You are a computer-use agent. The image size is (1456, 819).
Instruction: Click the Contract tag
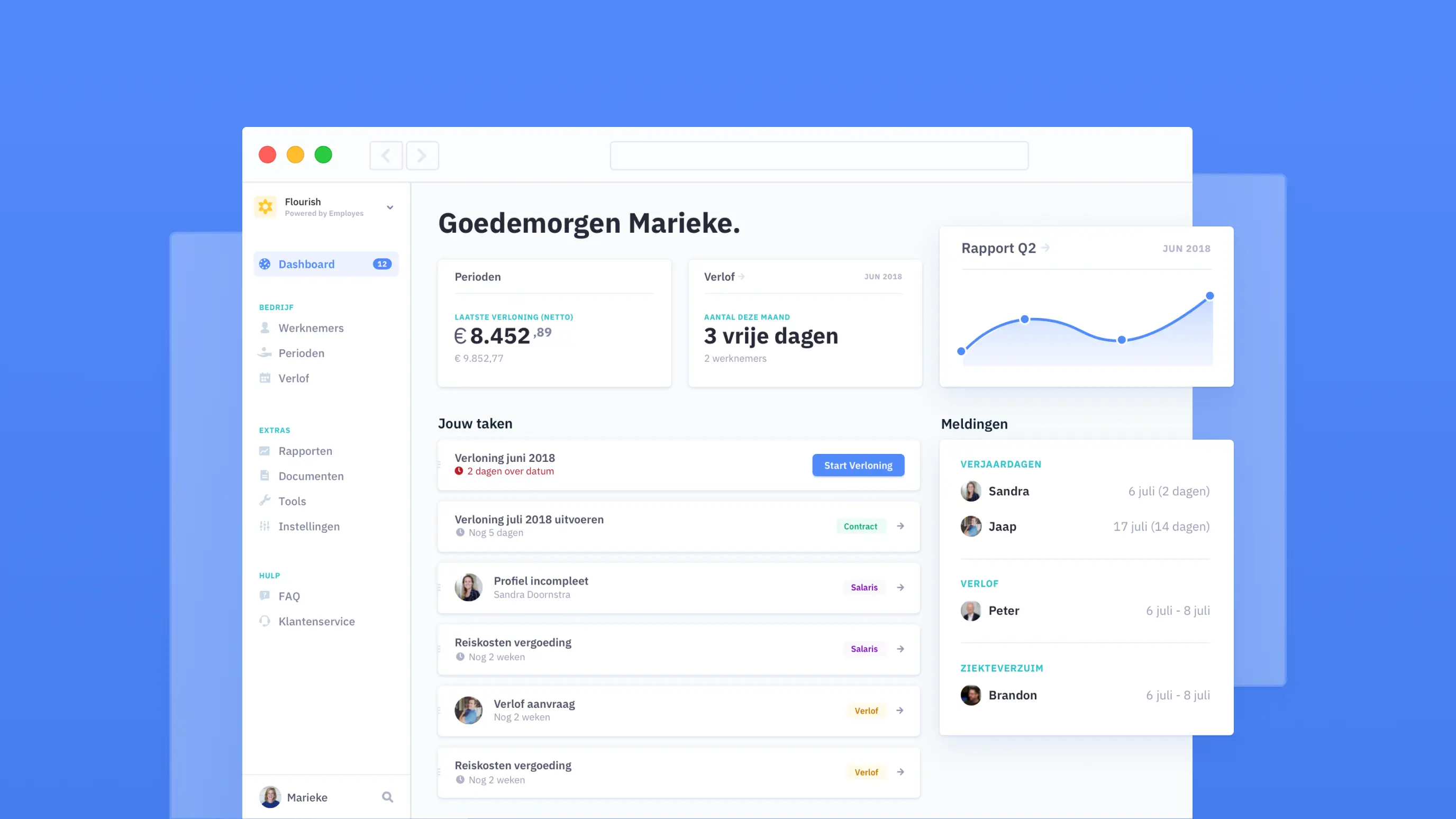click(x=860, y=526)
